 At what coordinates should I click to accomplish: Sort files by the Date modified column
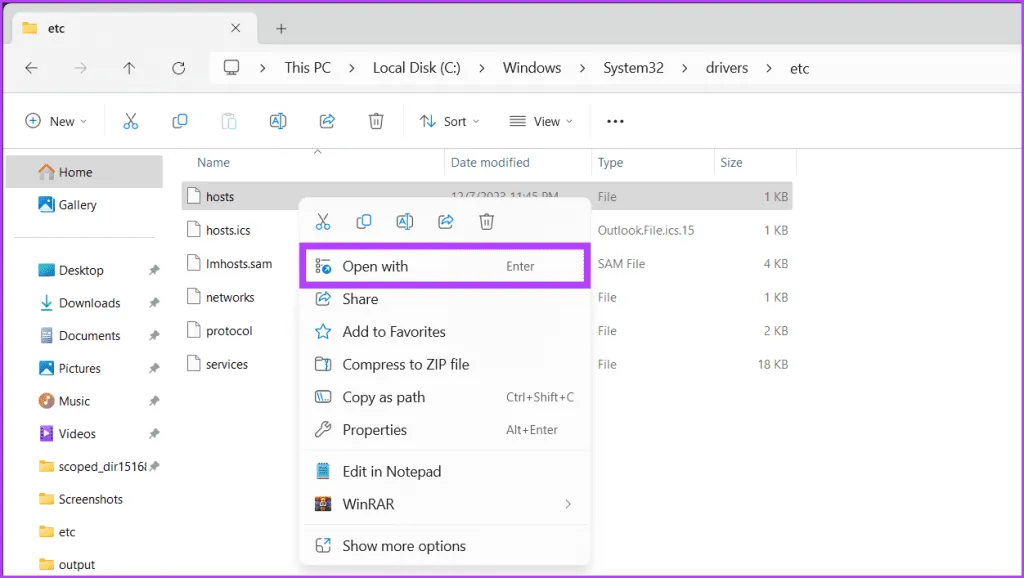[490, 162]
